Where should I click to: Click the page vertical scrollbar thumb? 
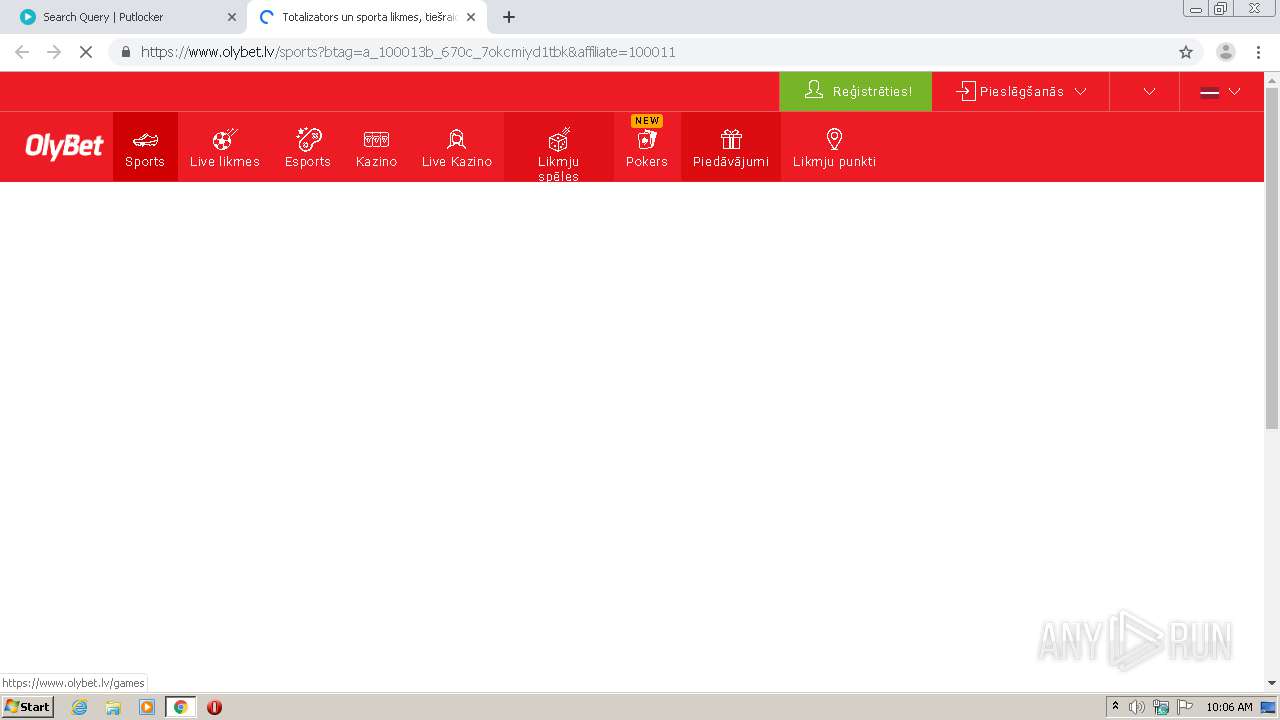click(1272, 258)
